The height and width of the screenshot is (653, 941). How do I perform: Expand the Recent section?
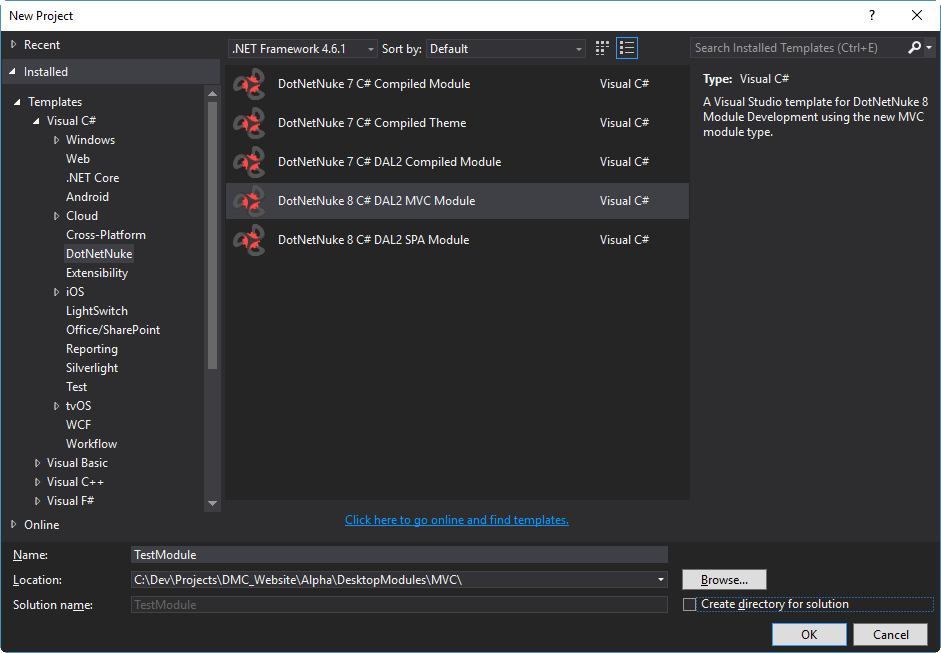click(x=14, y=44)
